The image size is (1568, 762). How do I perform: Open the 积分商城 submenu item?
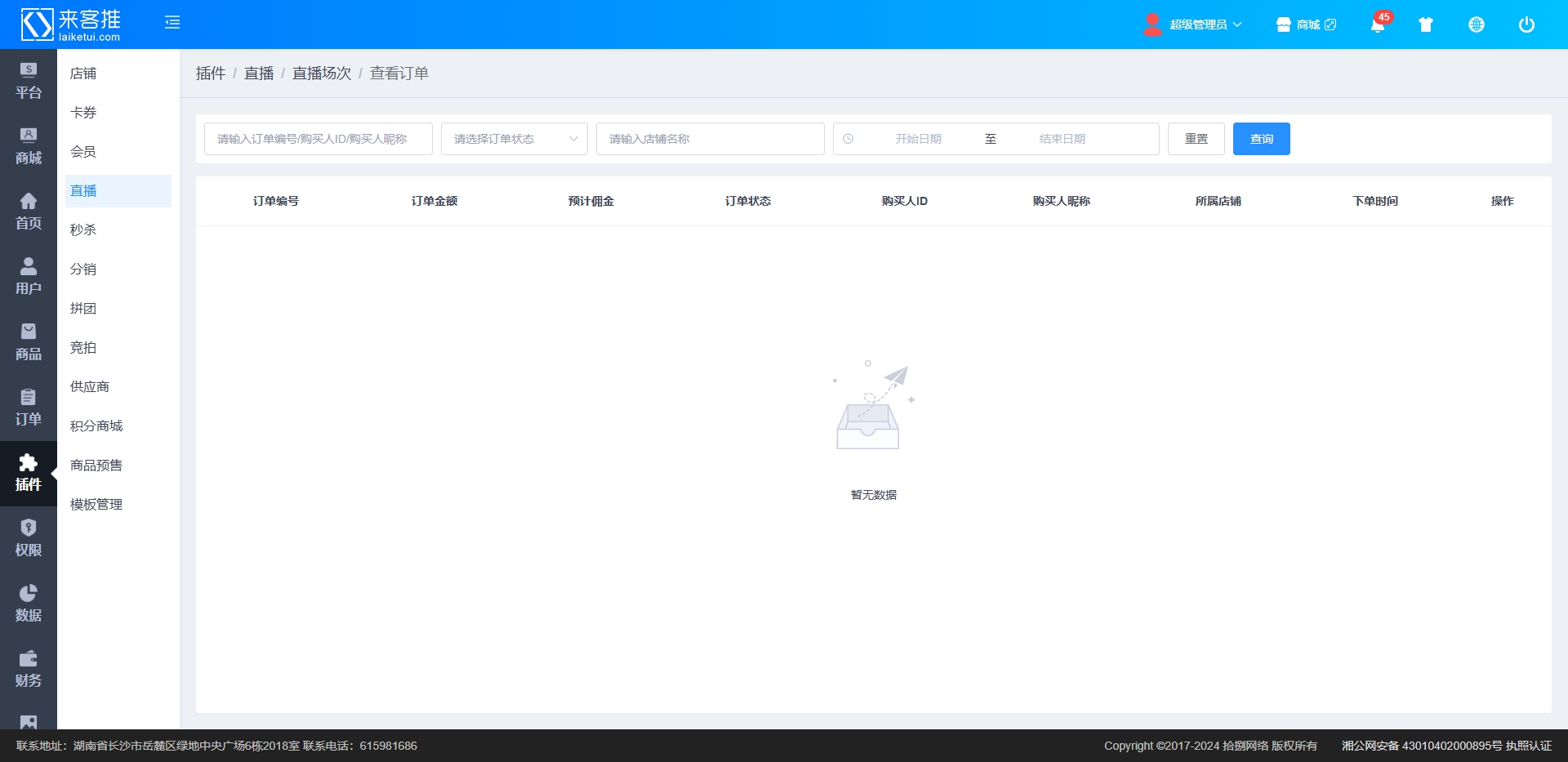pos(96,426)
